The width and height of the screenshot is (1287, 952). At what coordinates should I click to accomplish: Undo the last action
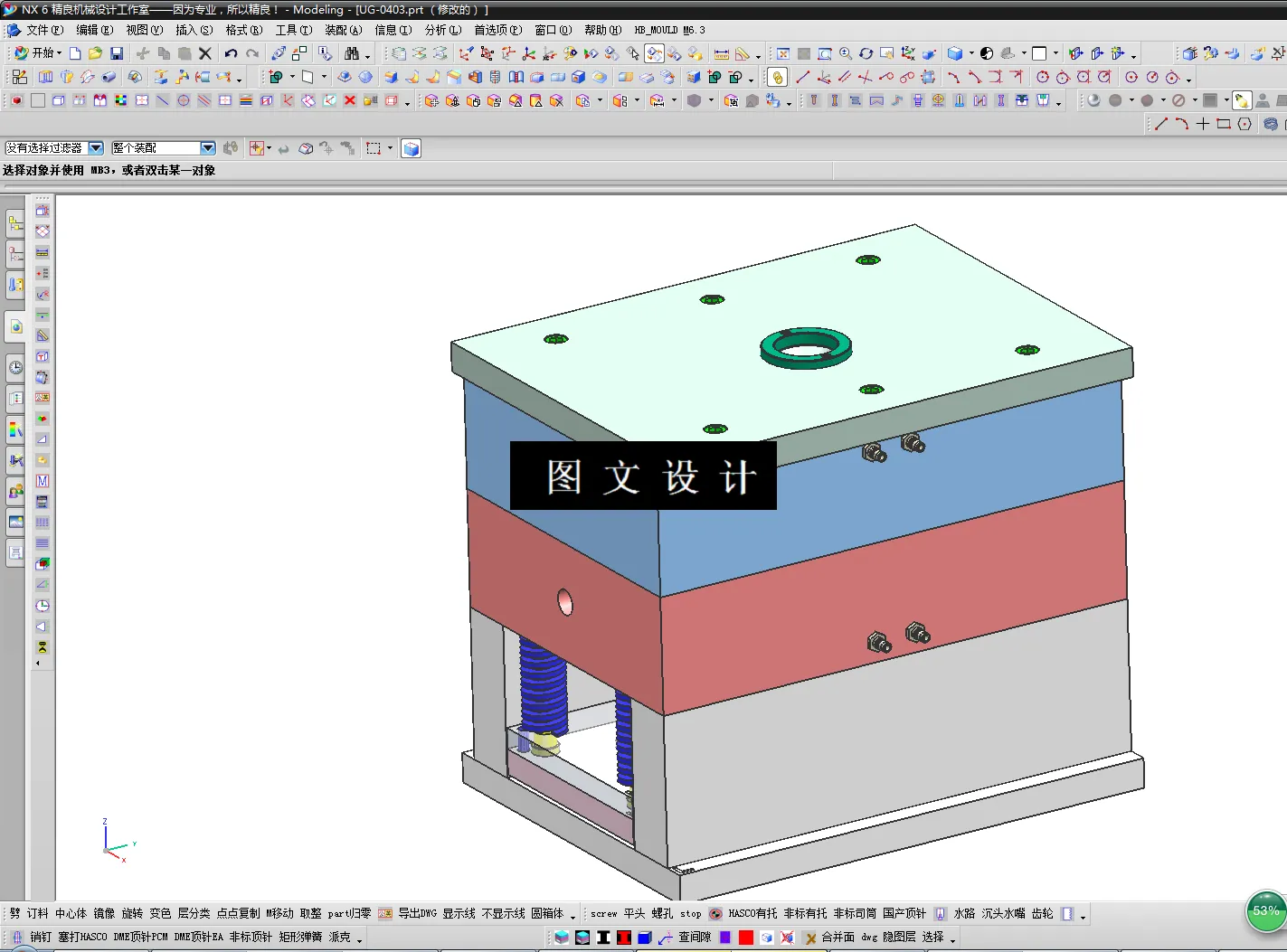coord(232,52)
